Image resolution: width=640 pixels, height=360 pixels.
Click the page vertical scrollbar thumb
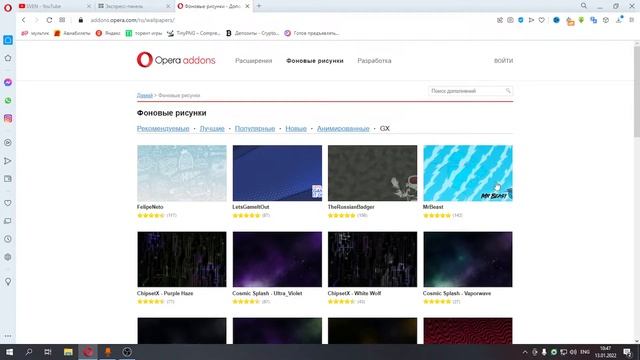[x=637, y=92]
